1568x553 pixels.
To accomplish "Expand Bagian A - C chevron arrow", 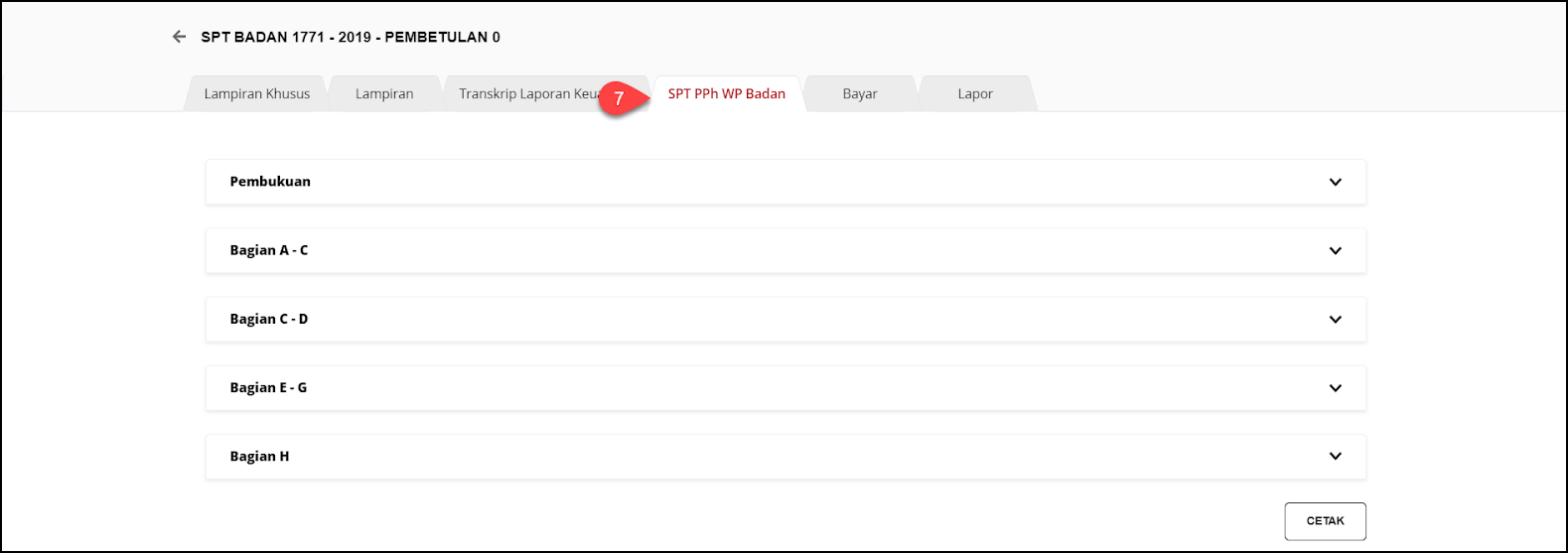I will pyautogui.click(x=1336, y=251).
